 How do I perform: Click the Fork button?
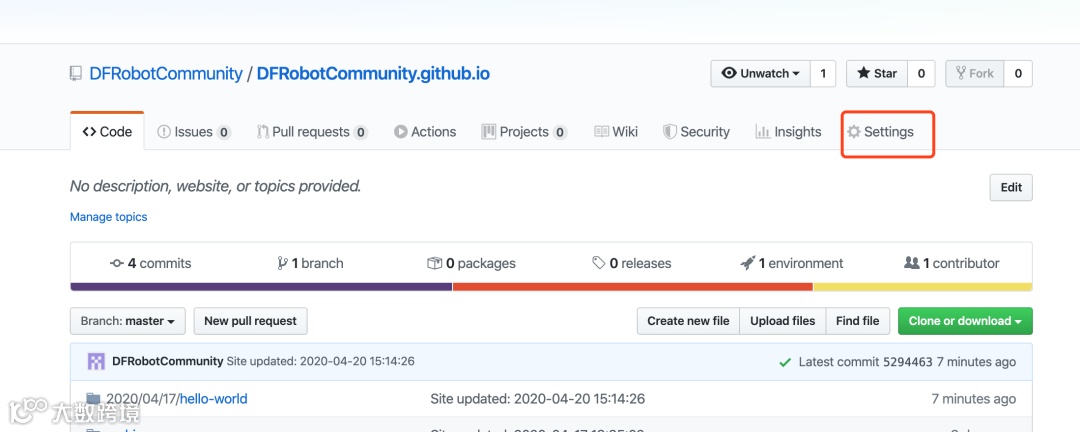pyautogui.click(x=975, y=74)
